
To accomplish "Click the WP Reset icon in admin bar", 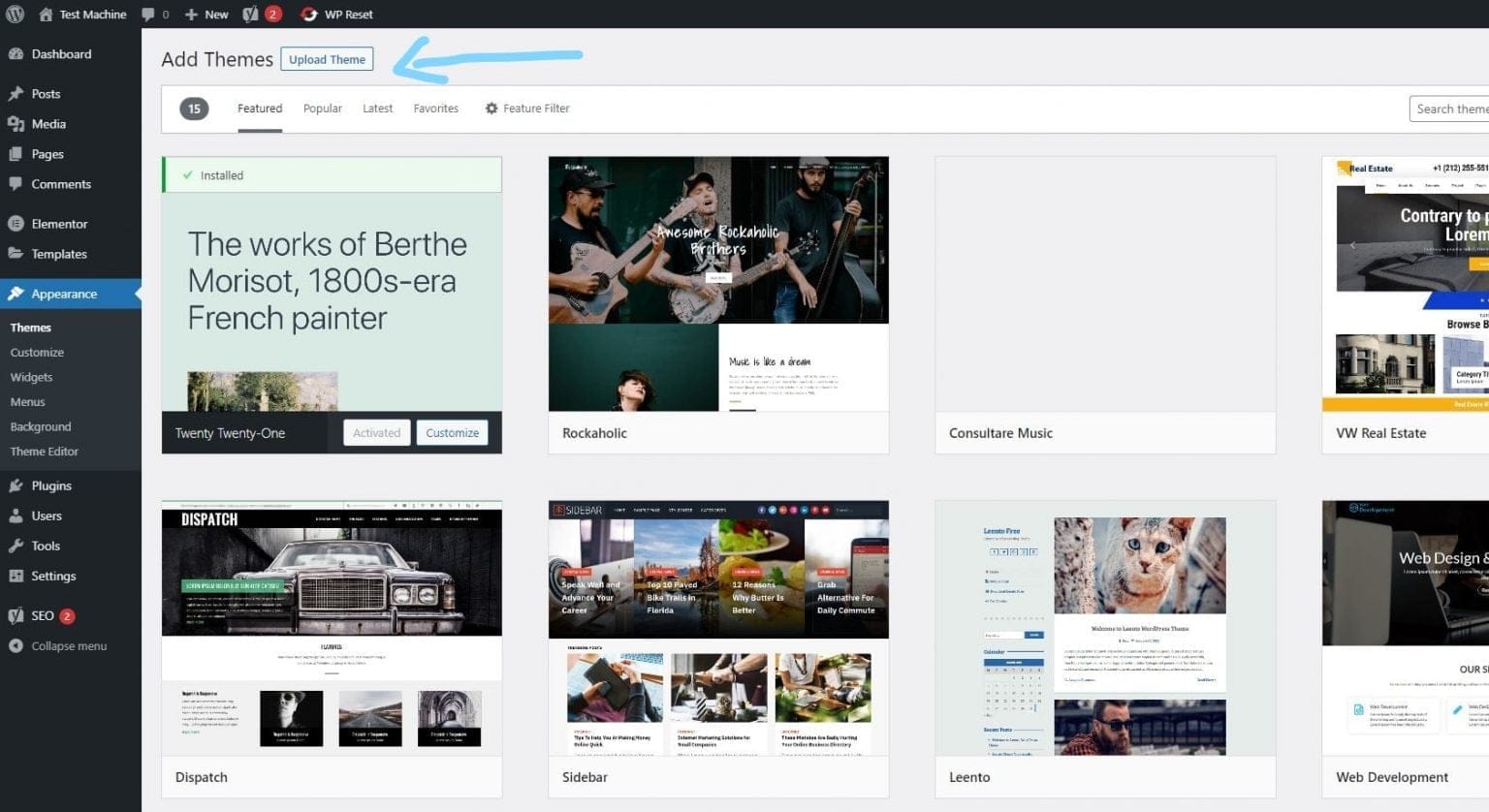I will point(309,14).
